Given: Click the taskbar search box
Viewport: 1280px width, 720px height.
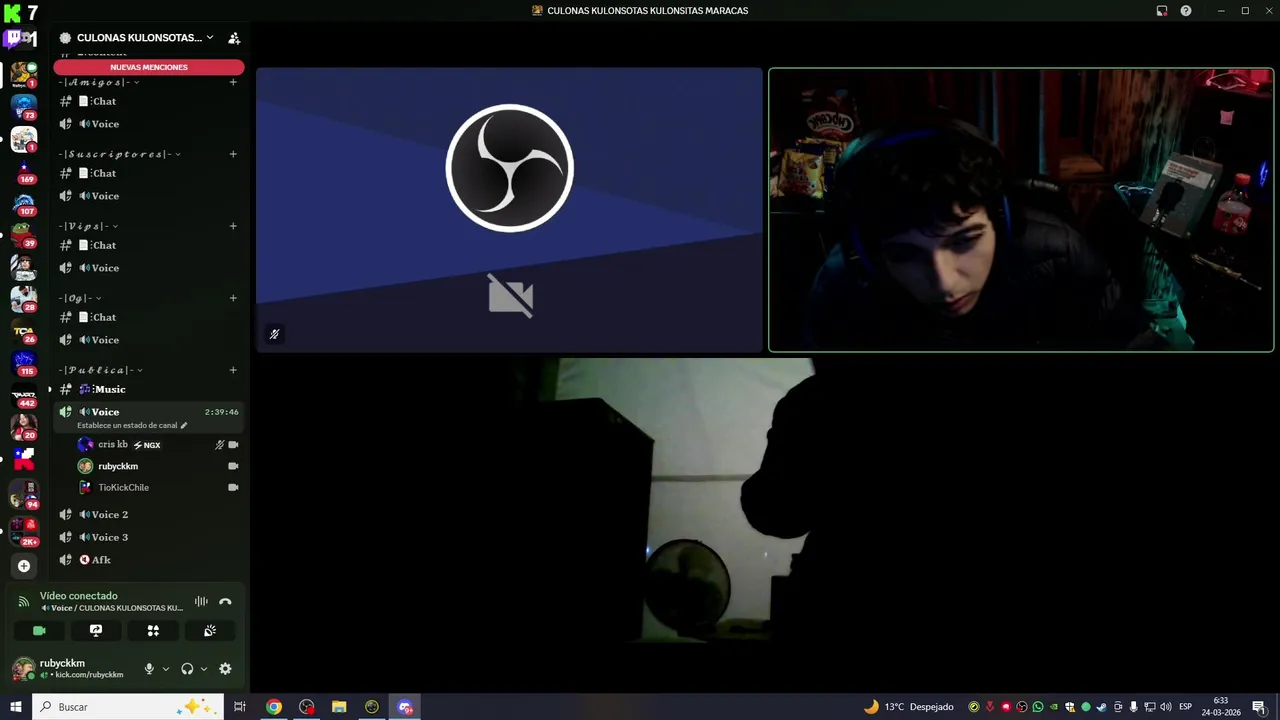Looking at the screenshot, I should 127,707.
